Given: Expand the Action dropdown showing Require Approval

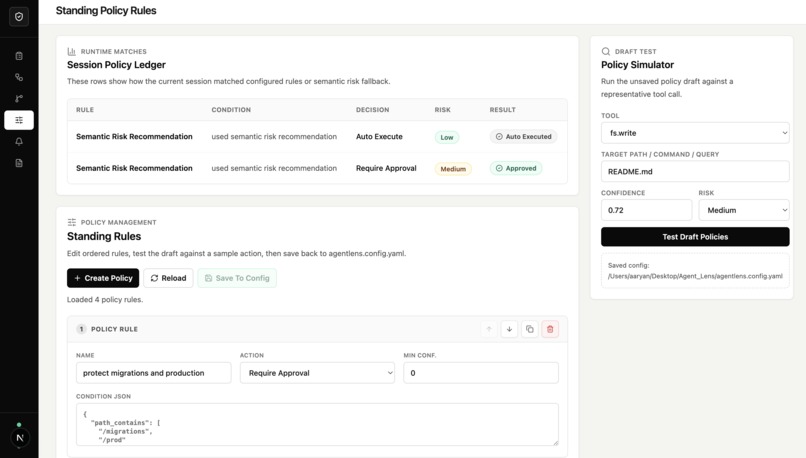Looking at the screenshot, I should tap(317, 373).
